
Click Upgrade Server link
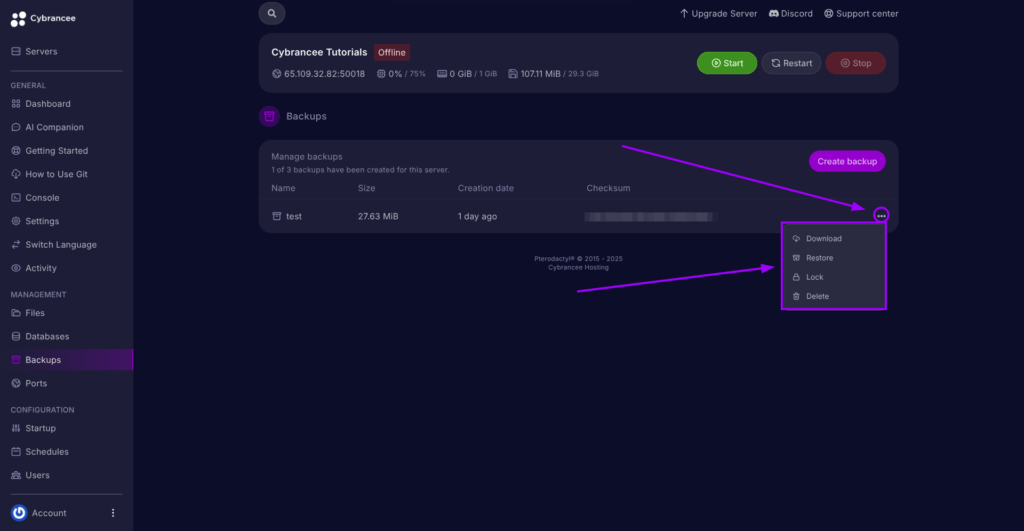tap(718, 14)
